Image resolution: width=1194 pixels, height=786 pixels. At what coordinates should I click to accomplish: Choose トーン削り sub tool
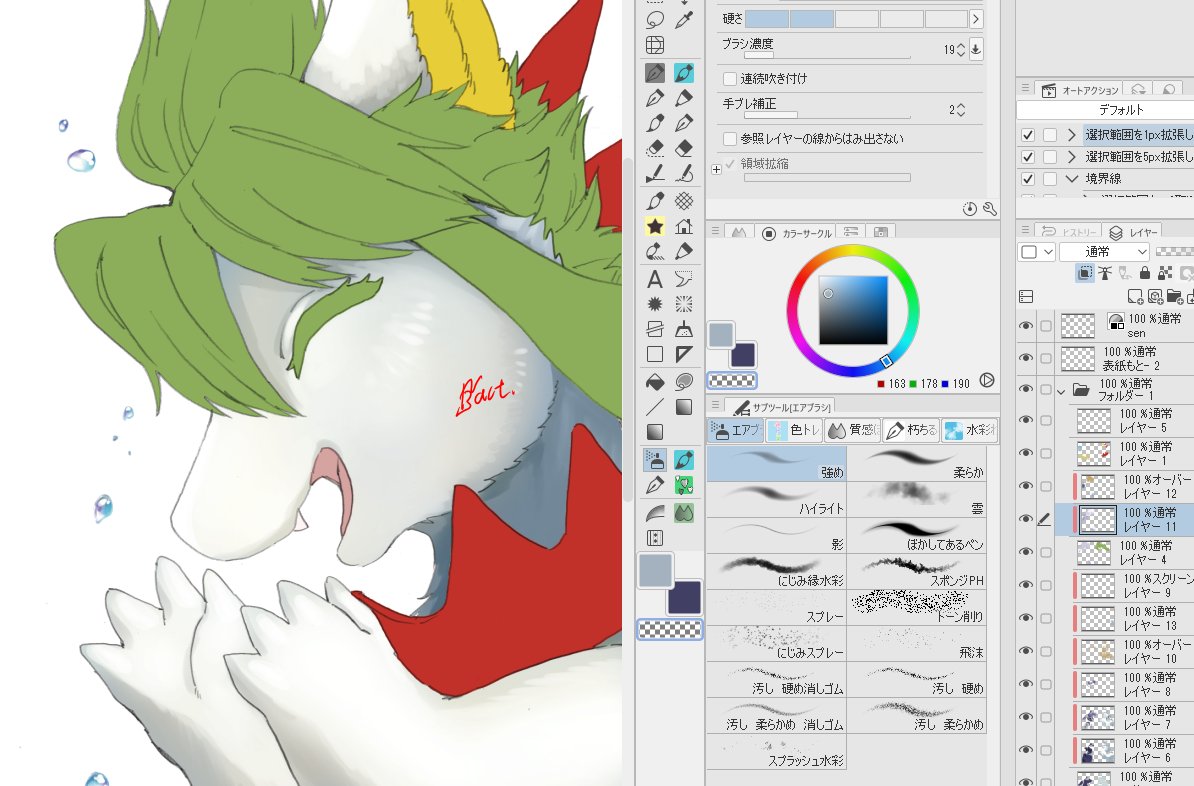pyautogui.click(x=917, y=608)
